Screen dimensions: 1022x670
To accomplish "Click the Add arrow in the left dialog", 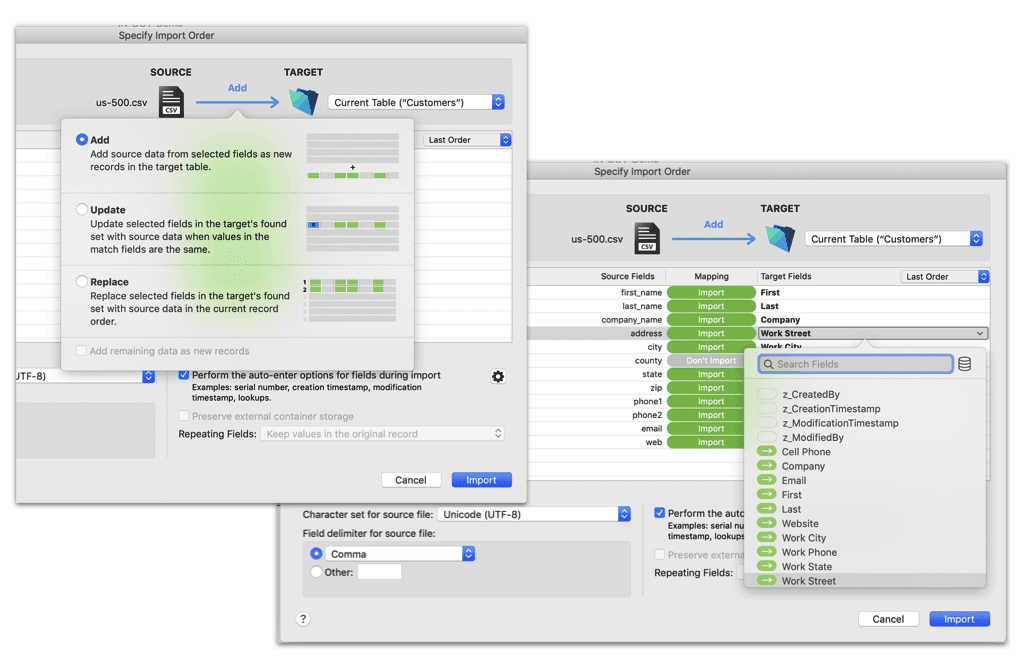I will click(237, 102).
